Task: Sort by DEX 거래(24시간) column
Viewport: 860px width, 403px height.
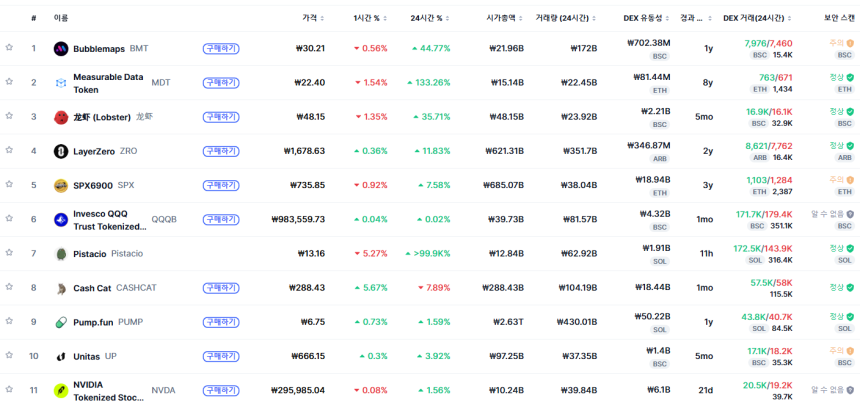Action: pos(757,18)
